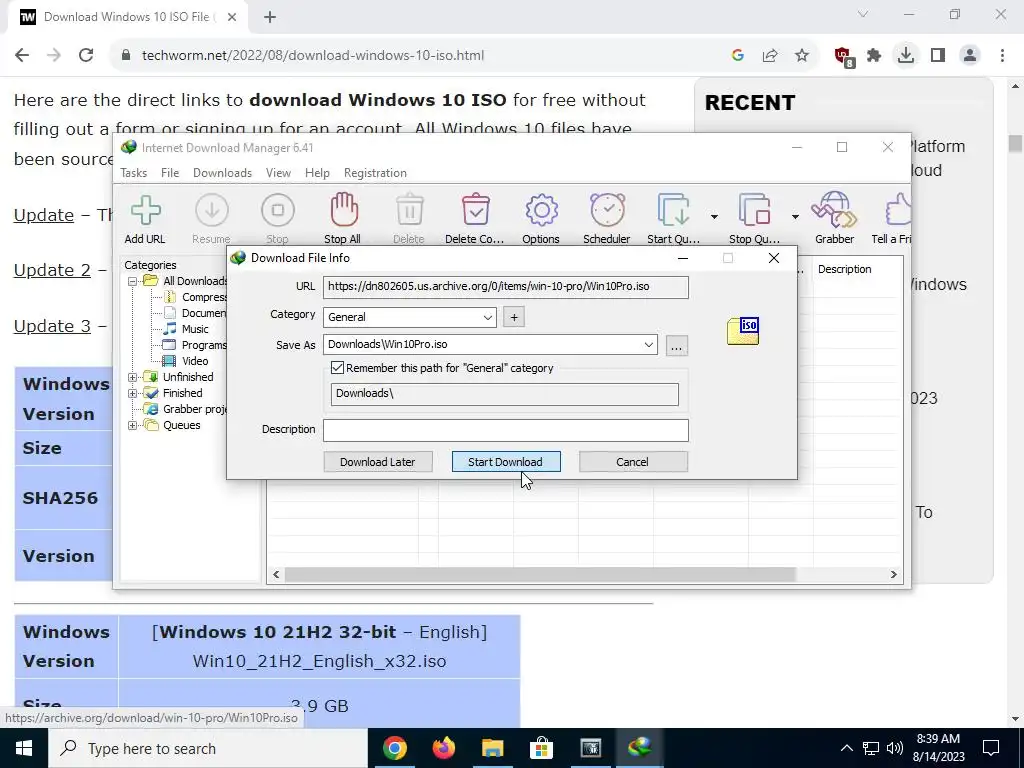Click the IDM horizontal scrollbar thumb
1024x768 pixels.
539,575
